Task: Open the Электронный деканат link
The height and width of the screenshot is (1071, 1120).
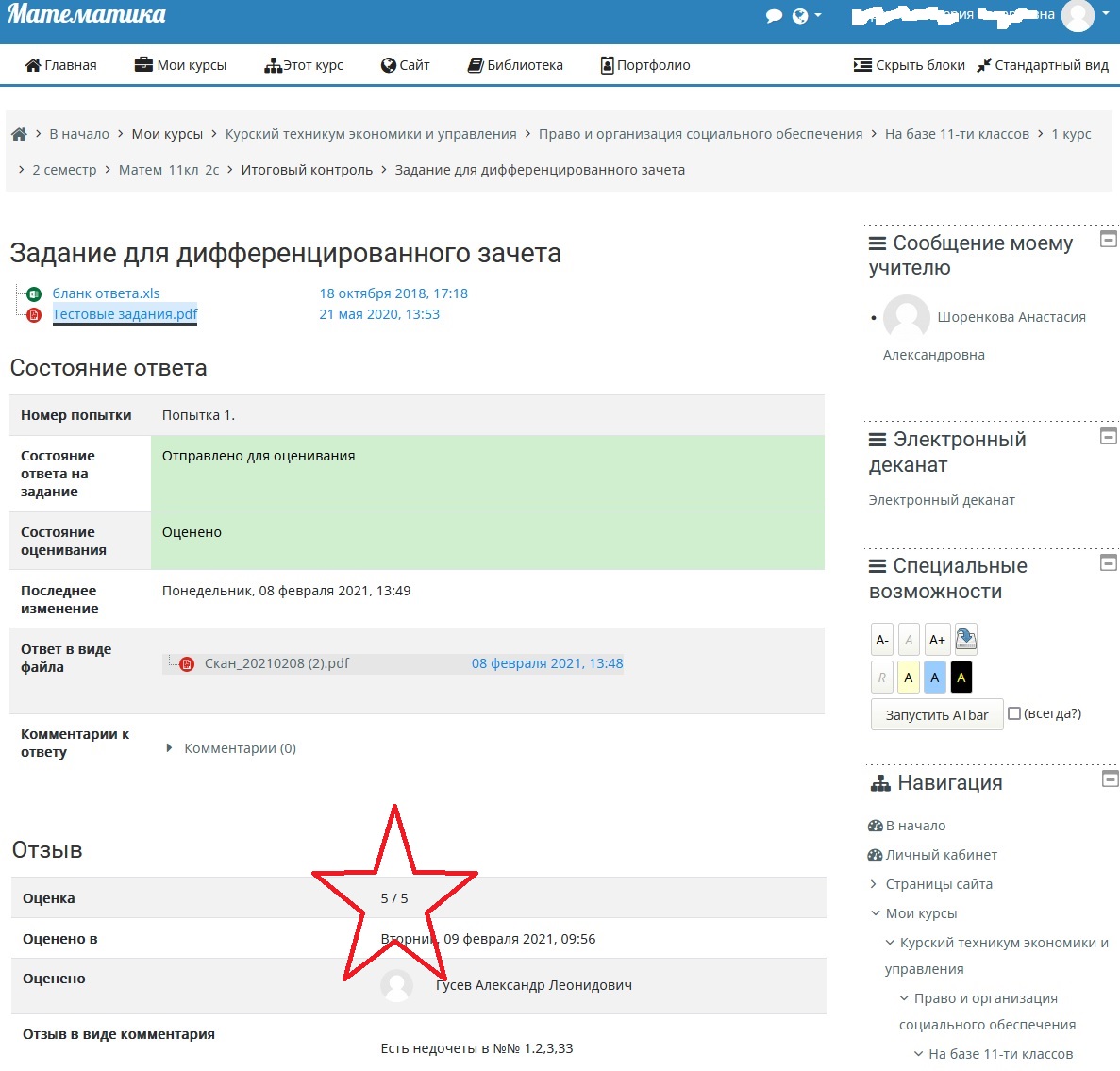Action: tap(942, 500)
